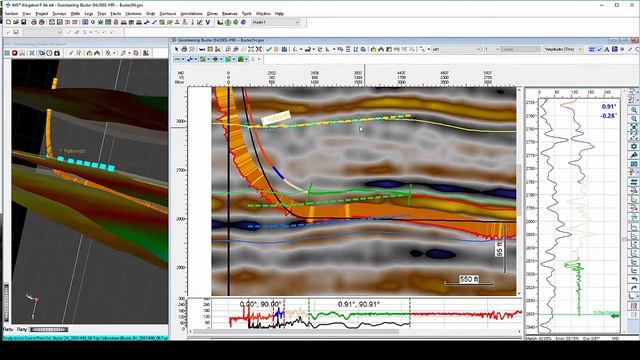Click the Geosteering section vertical scrollbar
Image resolution: width=640 pixels, height=360 pixels.
(519, 191)
